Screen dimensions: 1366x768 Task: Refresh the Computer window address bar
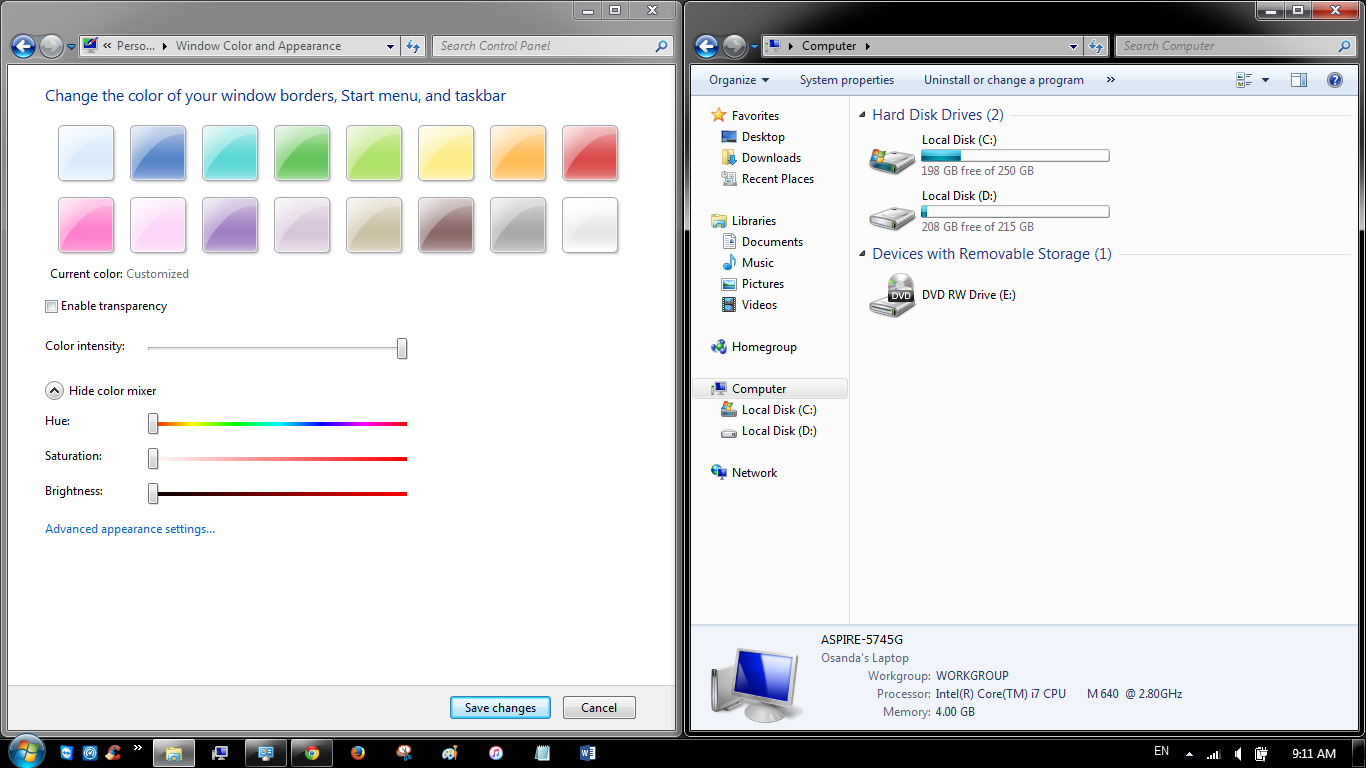(1096, 46)
